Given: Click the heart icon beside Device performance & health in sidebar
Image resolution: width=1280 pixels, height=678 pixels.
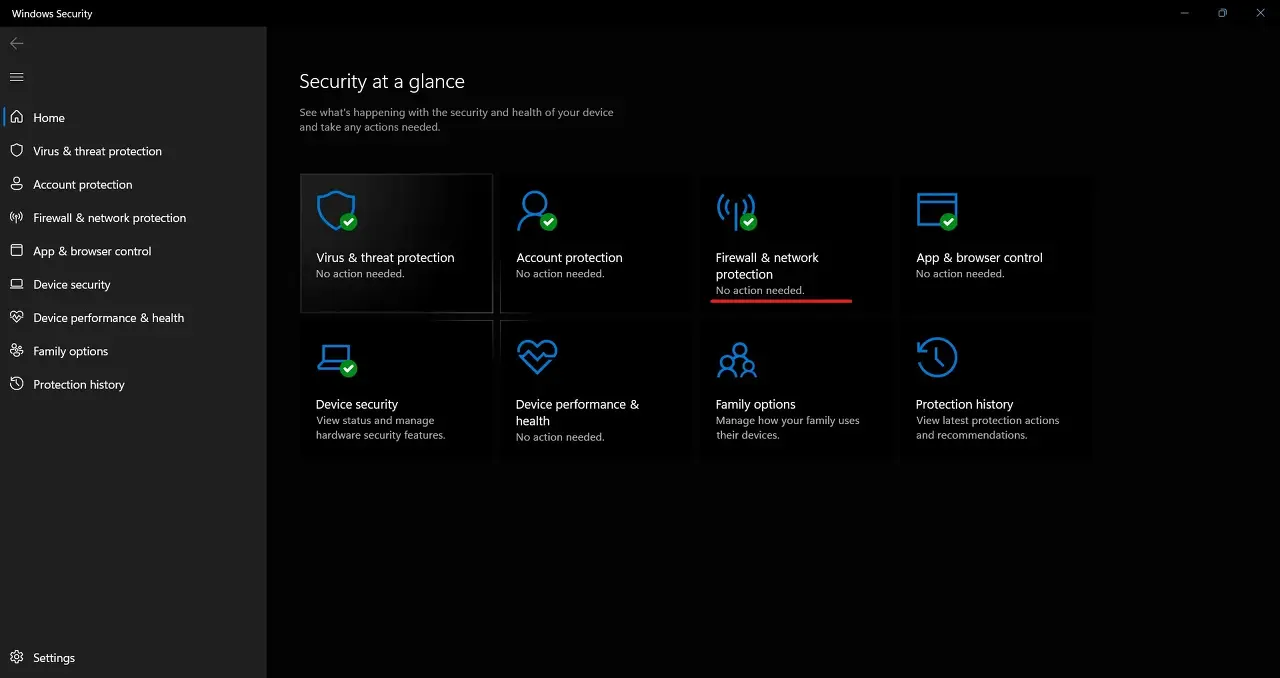Looking at the screenshot, I should pos(16,317).
